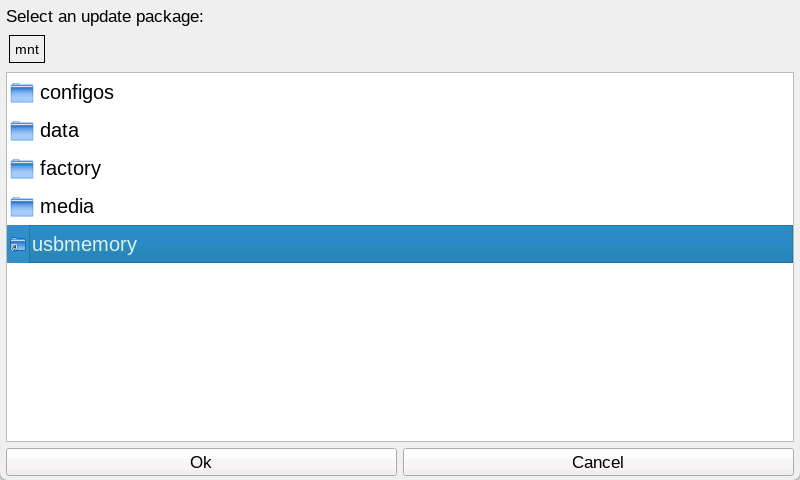
Task: Click the usbmemory name text
Action: click(84, 244)
